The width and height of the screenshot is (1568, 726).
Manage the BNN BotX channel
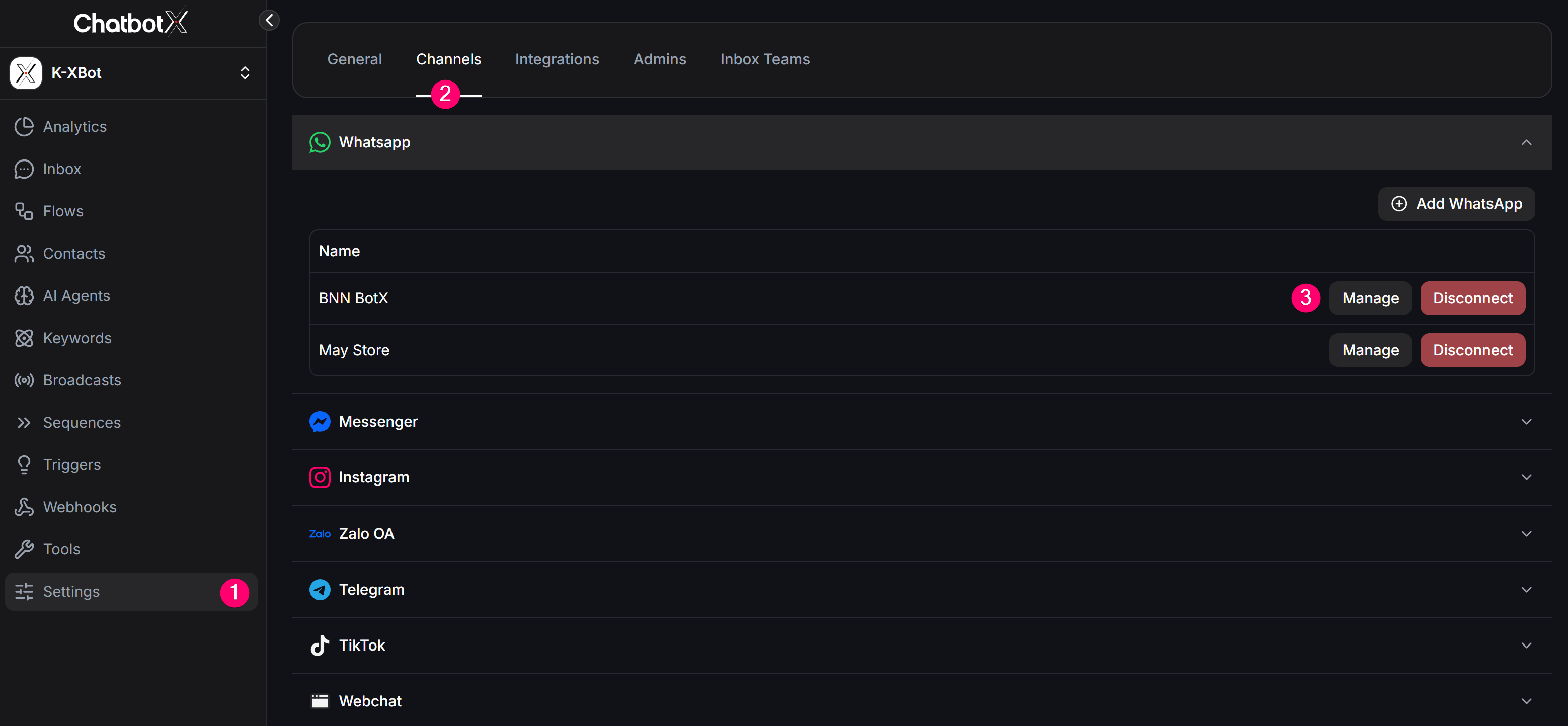(x=1370, y=298)
